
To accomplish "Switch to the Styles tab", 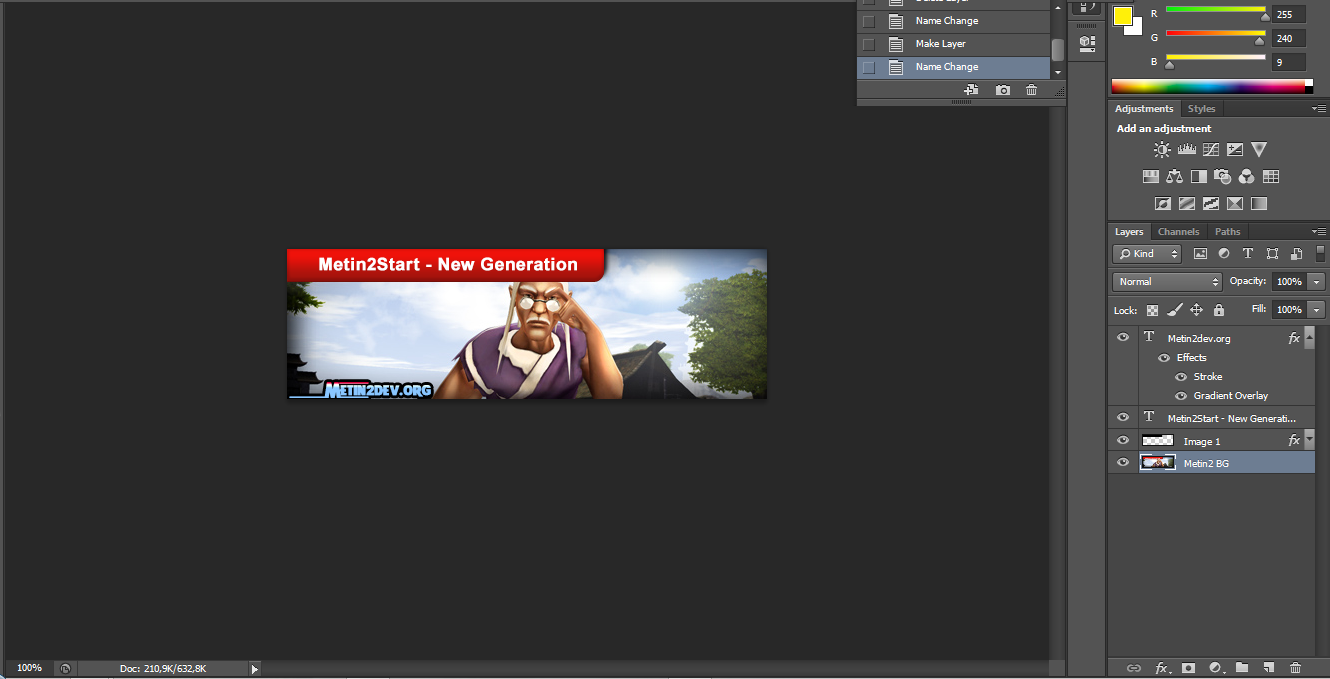I will [x=1201, y=109].
